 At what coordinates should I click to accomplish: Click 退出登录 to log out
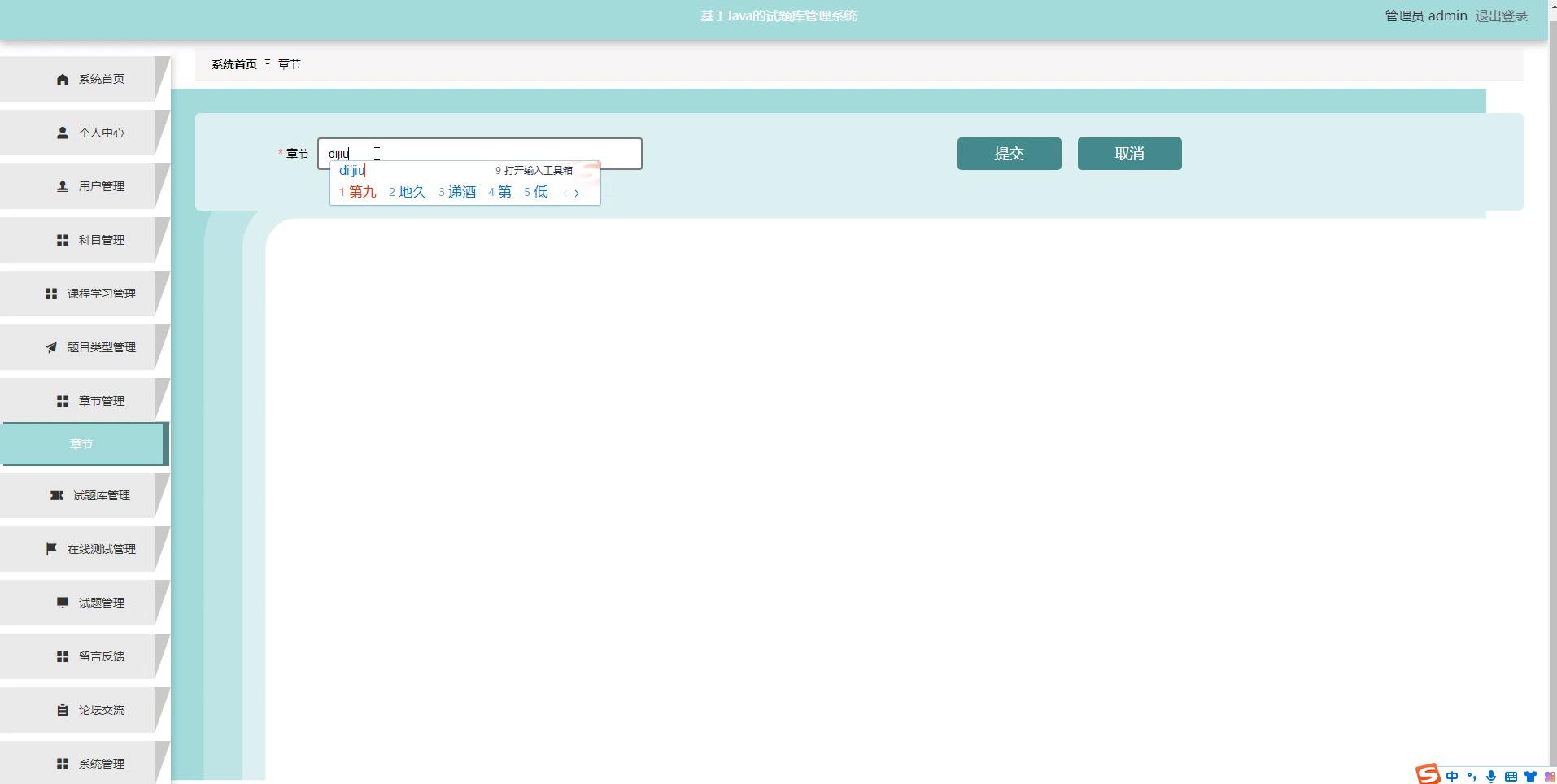(x=1502, y=15)
